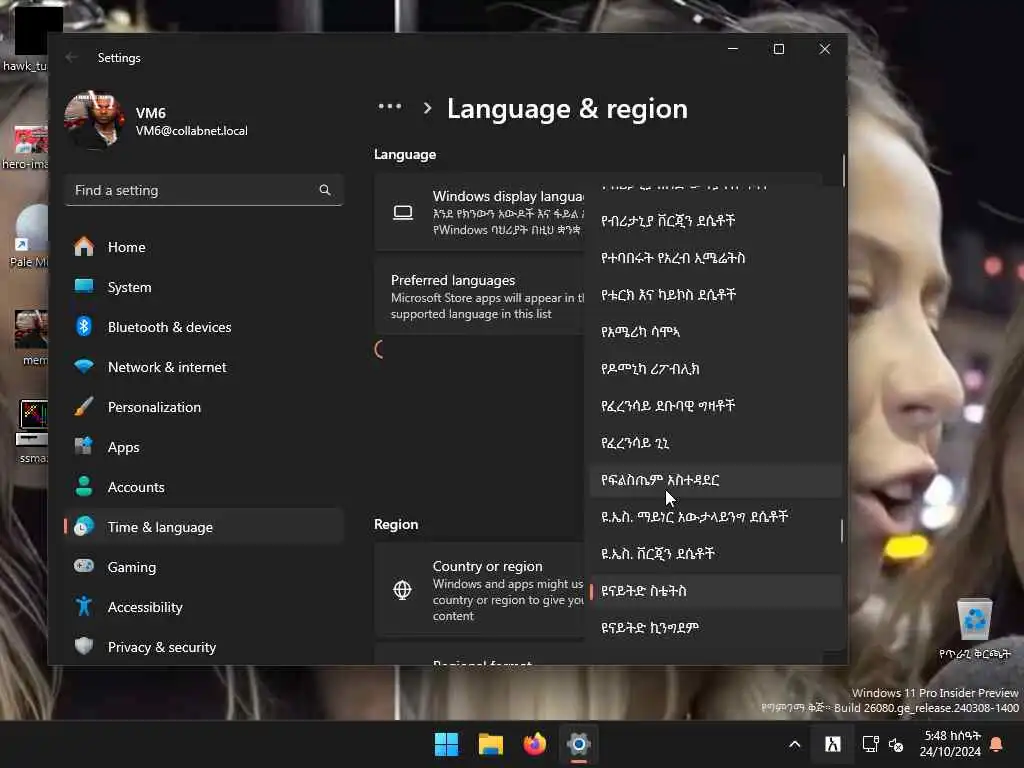Select the hero-ima desktop image file

click(x=26, y=147)
